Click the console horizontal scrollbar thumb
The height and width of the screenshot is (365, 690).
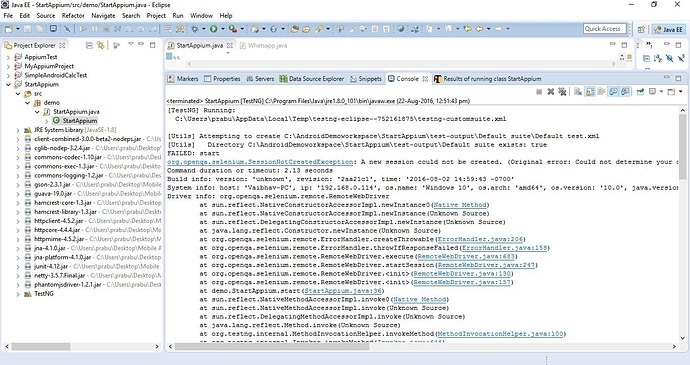pyautogui.click(x=272, y=347)
